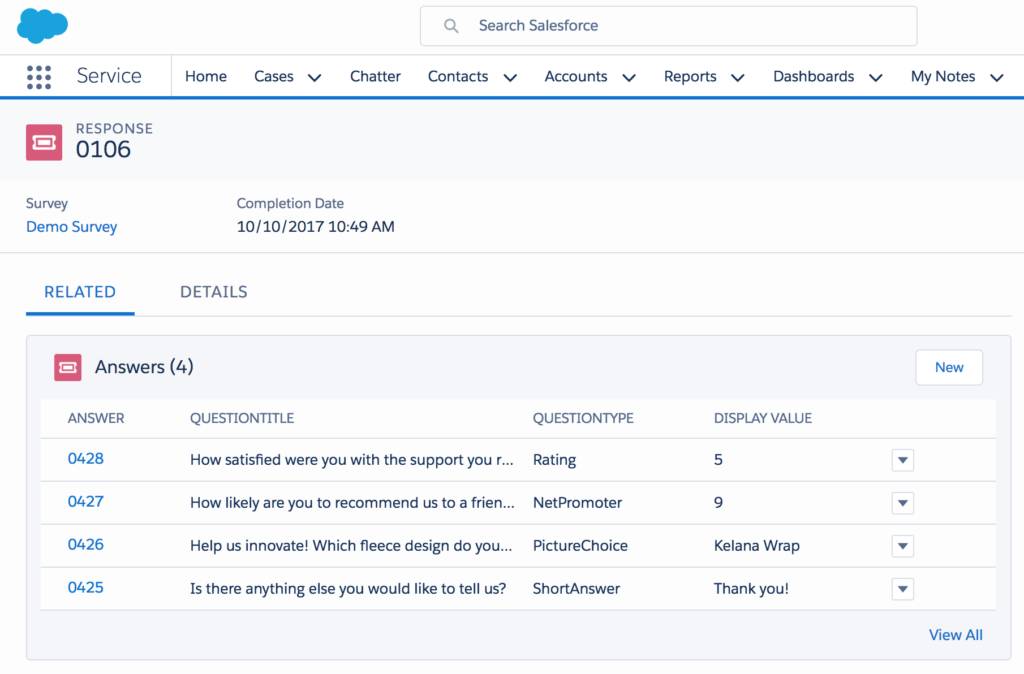Viewport: 1024px width, 674px height.
Task: Click display value 9 in NetPromoter row
Action: click(x=718, y=503)
